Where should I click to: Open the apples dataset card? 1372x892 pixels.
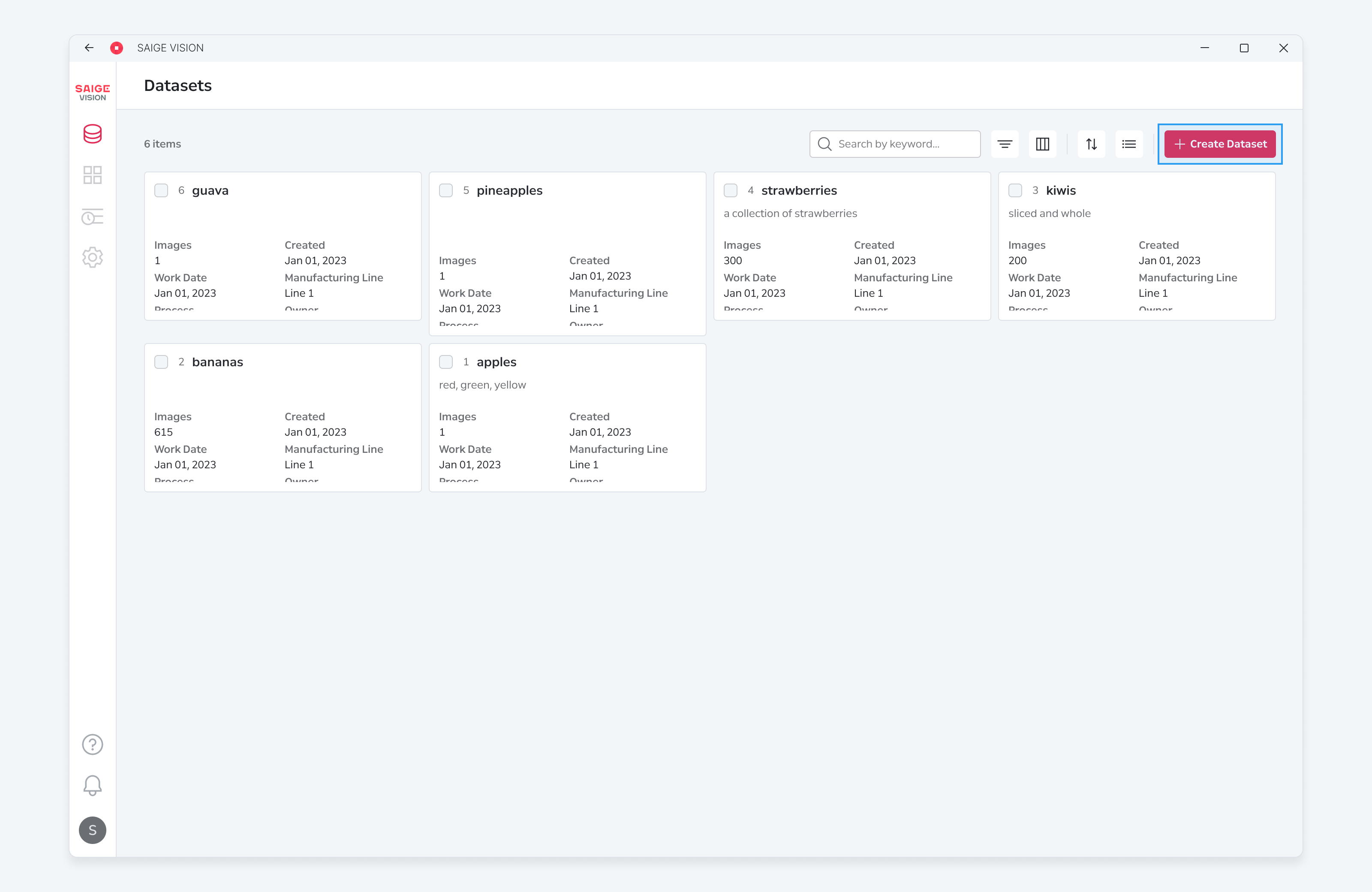567,417
